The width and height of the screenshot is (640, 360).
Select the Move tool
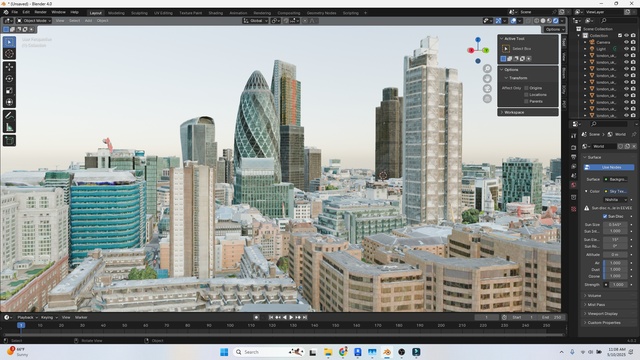tap(9, 67)
